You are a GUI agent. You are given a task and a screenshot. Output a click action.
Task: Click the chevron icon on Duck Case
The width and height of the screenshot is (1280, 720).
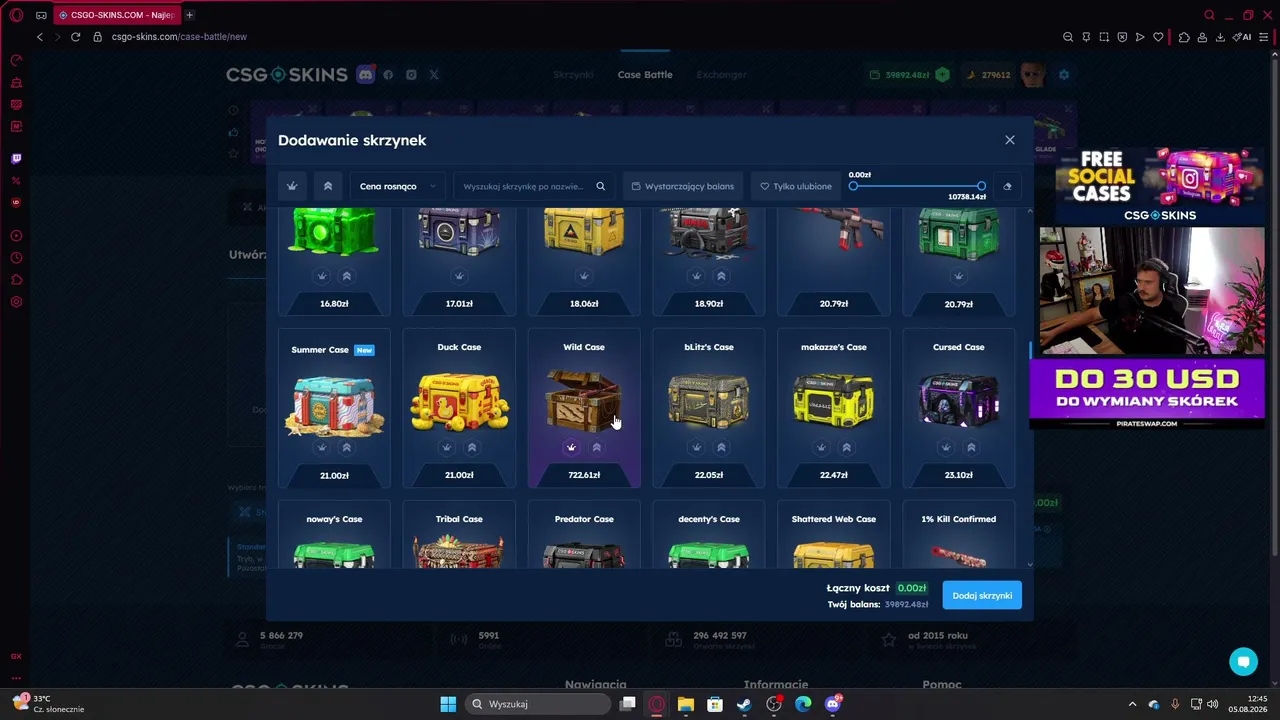pyautogui.click(x=472, y=447)
